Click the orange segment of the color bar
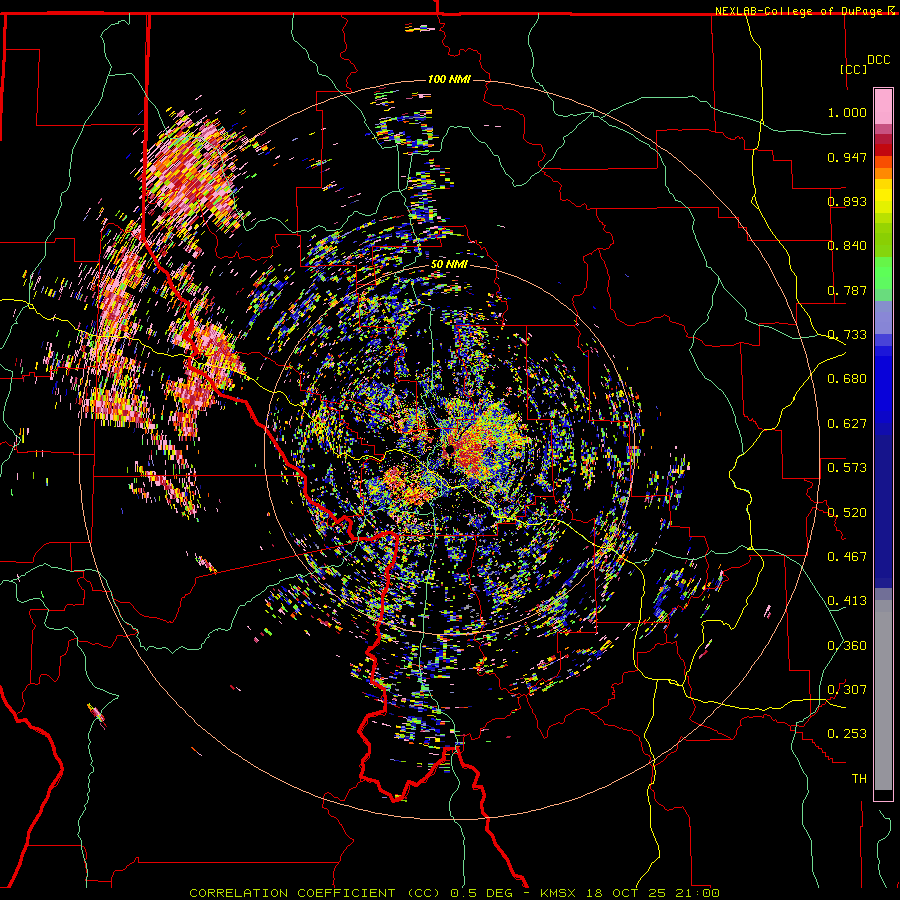 883,173
